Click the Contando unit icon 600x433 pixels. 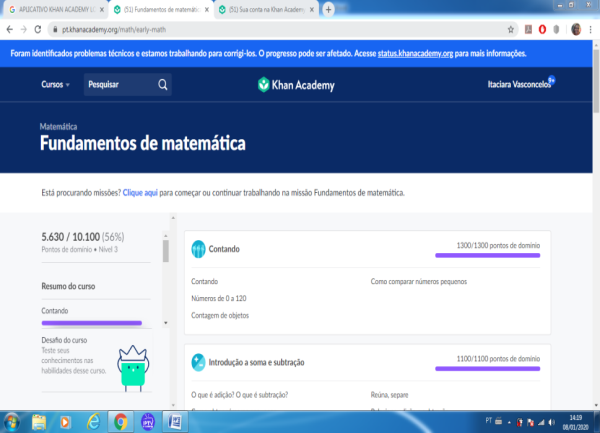click(198, 249)
